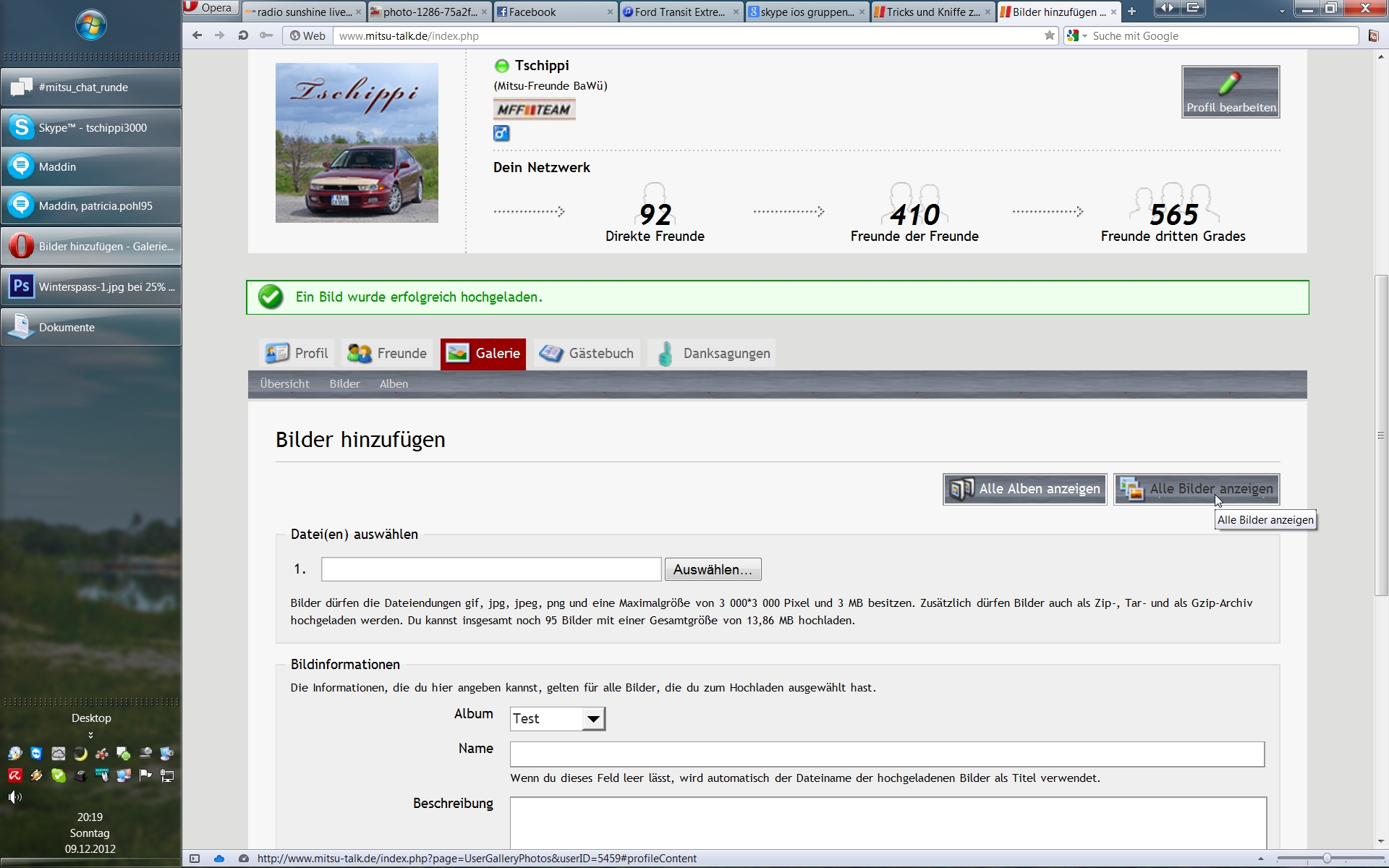Switch to the radio sunshine live tab
The width and height of the screenshot is (1389, 868).
(303, 12)
